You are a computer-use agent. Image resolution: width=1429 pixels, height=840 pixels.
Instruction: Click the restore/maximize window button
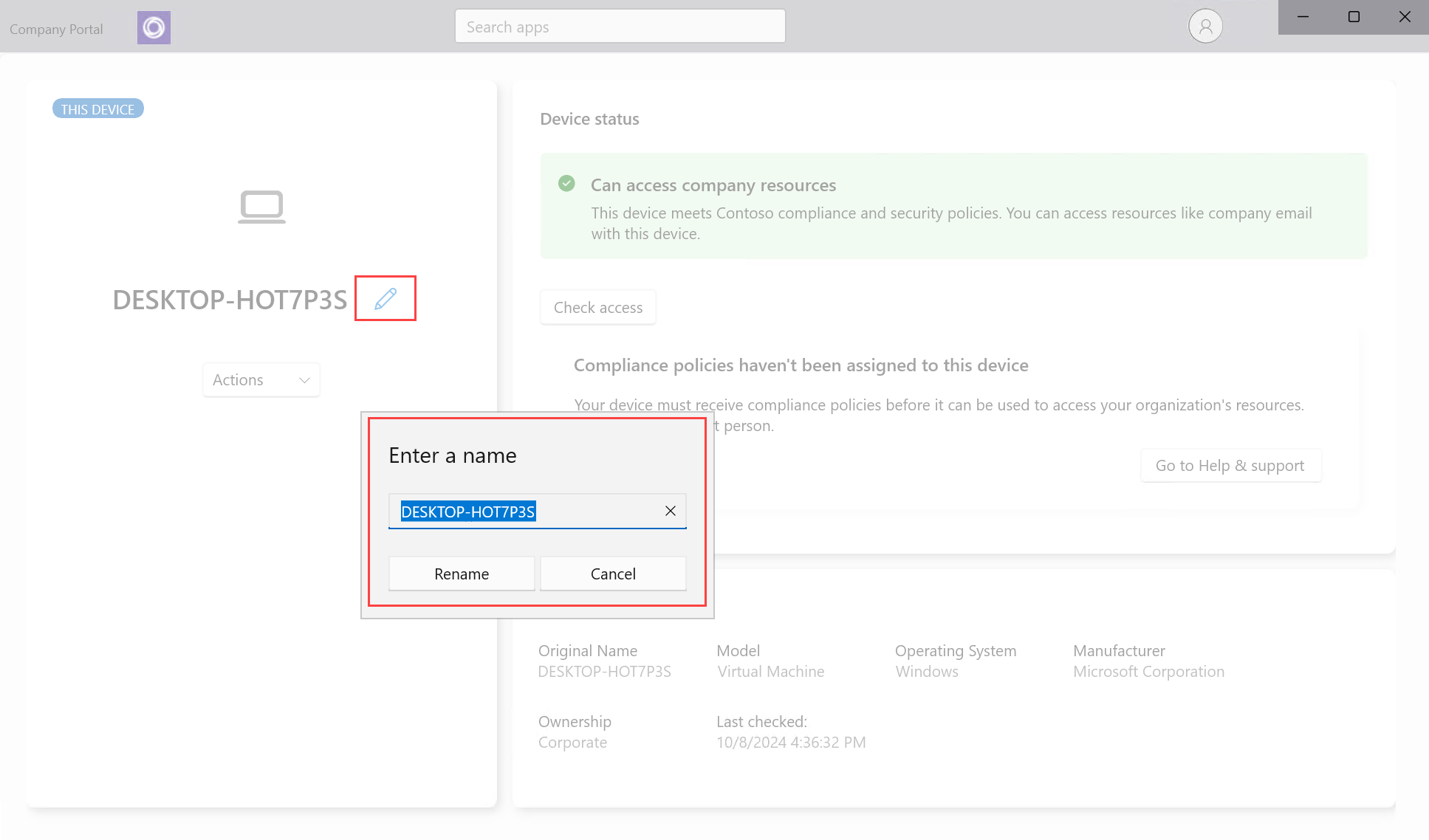[1353, 17]
